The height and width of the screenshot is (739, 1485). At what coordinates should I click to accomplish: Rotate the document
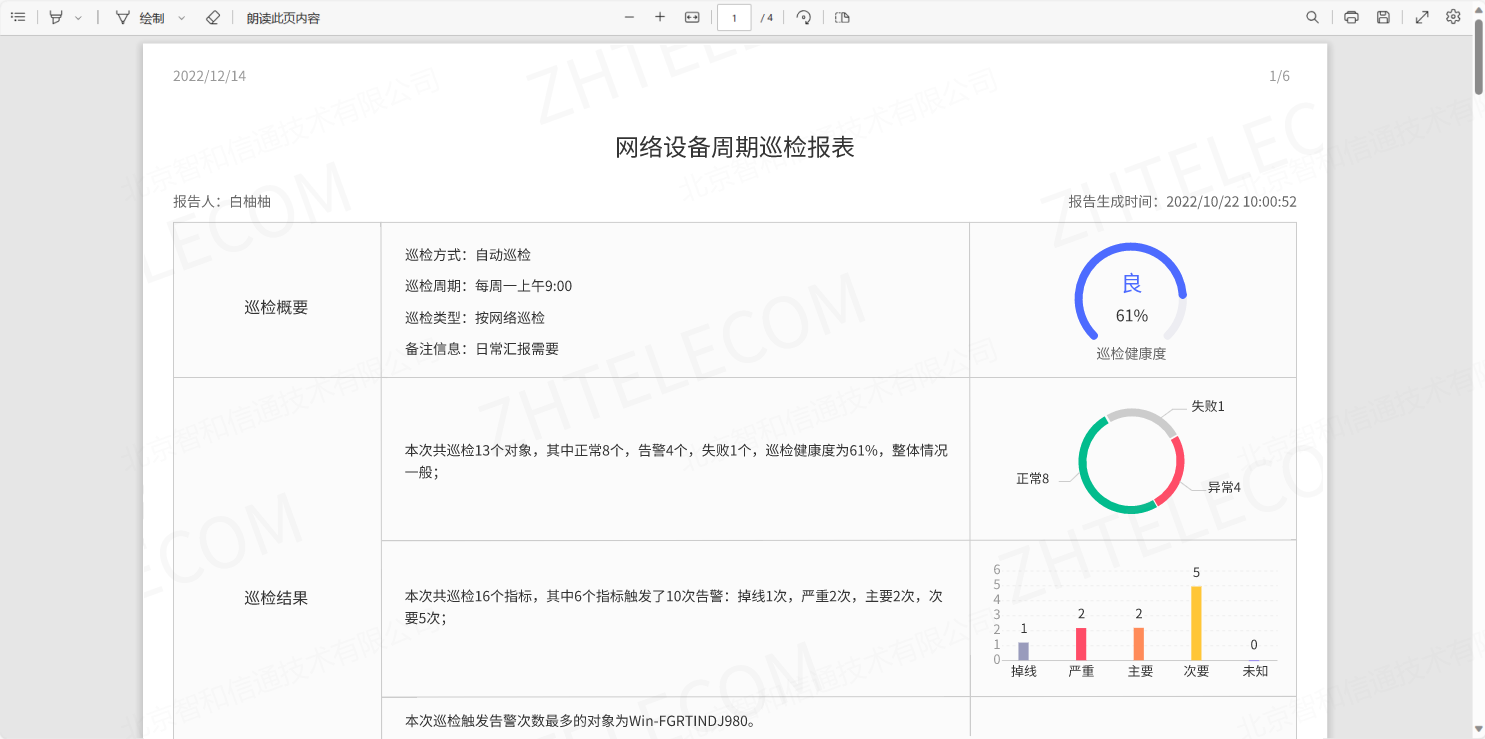[803, 17]
